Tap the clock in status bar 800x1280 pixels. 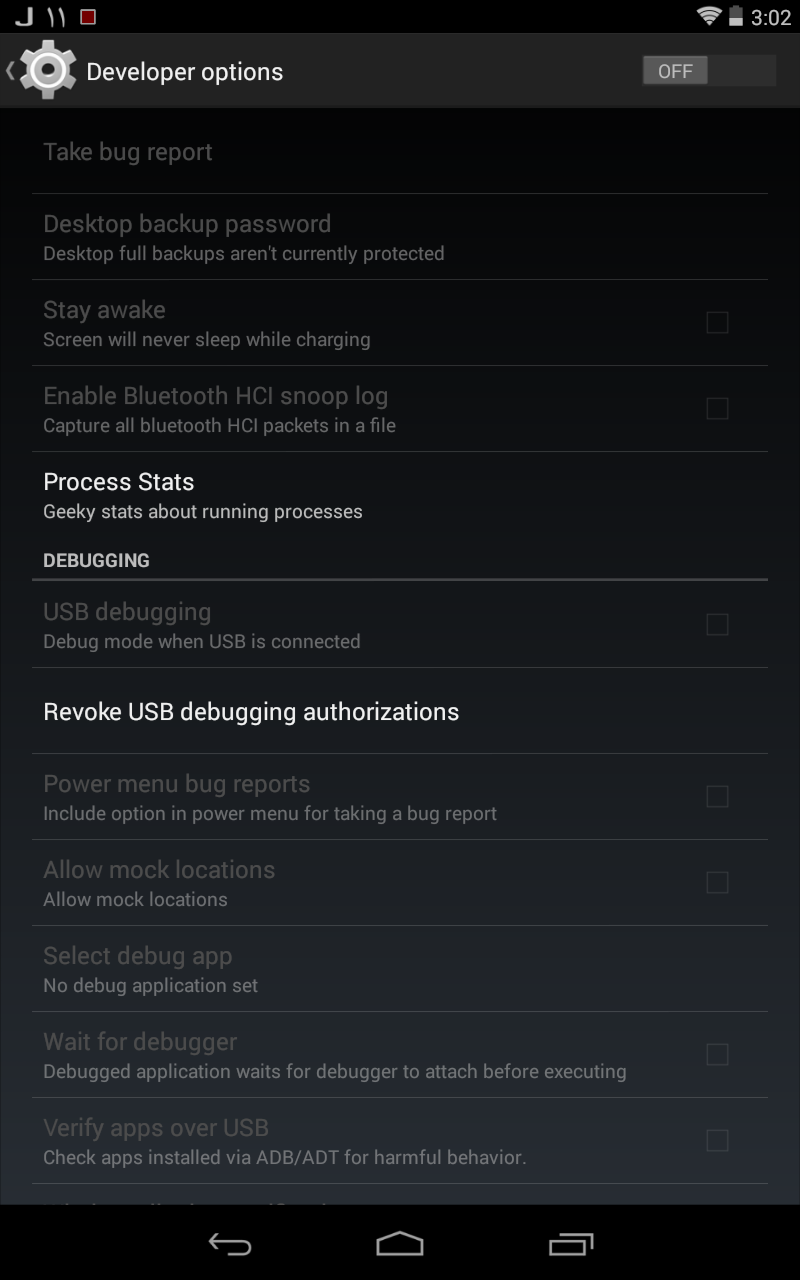click(x=771, y=17)
